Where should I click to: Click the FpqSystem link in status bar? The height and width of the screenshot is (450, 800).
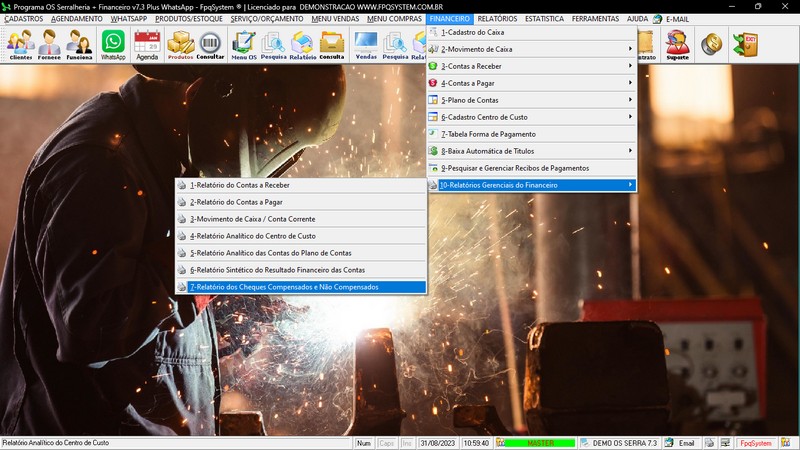coord(754,443)
